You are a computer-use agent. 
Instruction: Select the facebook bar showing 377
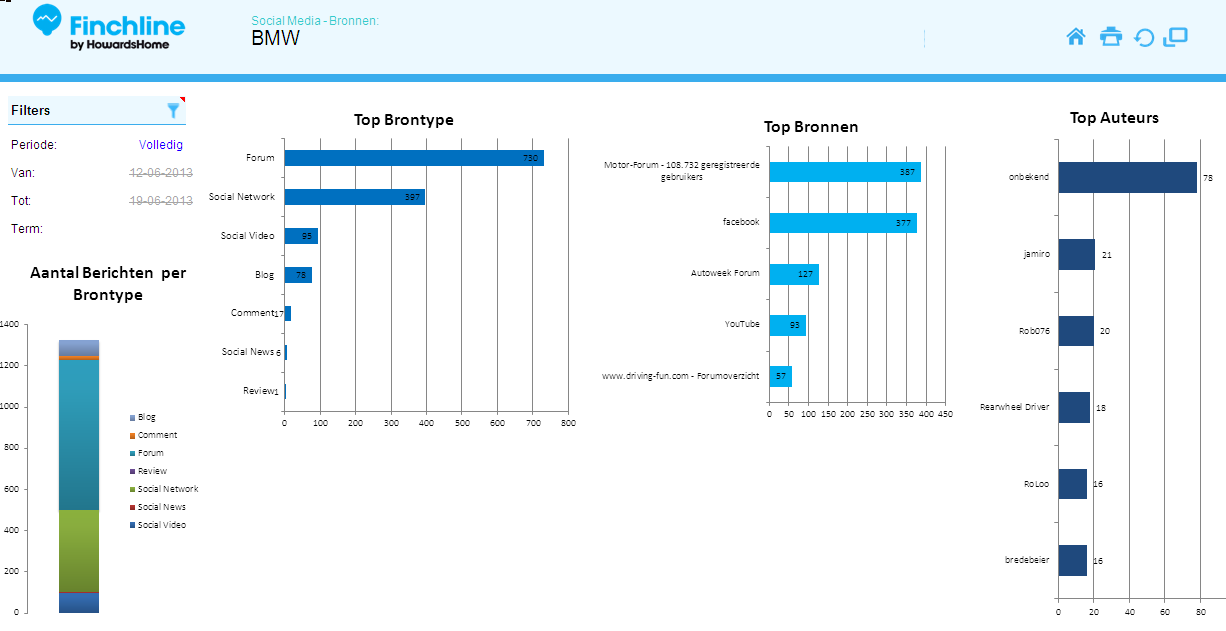tap(843, 223)
